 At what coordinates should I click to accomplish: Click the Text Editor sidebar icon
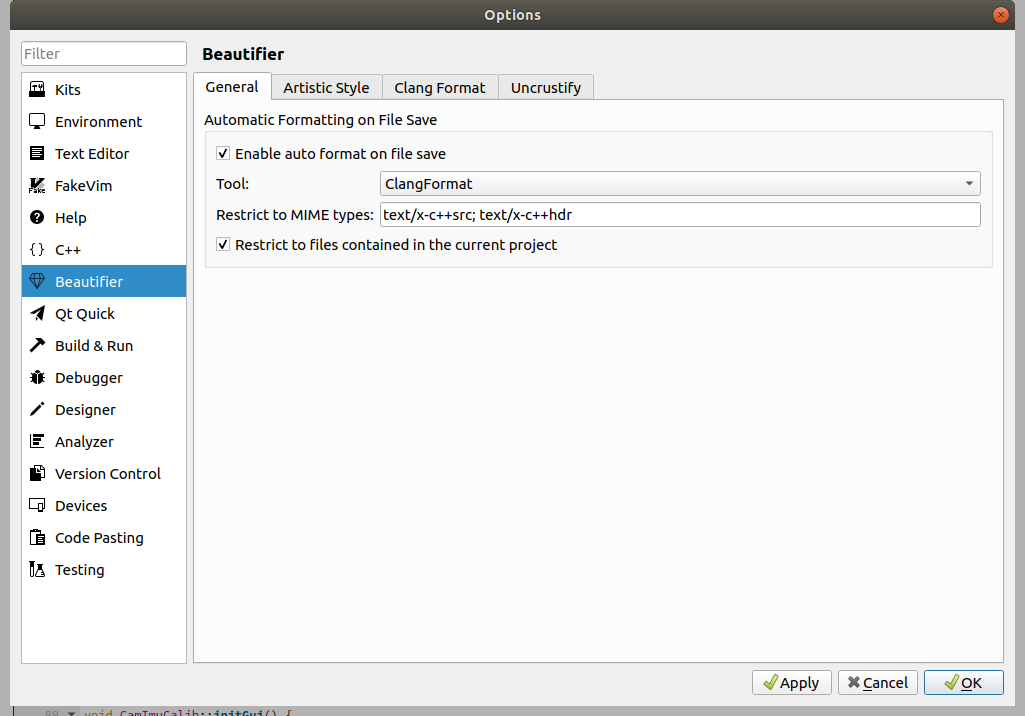click(36, 153)
